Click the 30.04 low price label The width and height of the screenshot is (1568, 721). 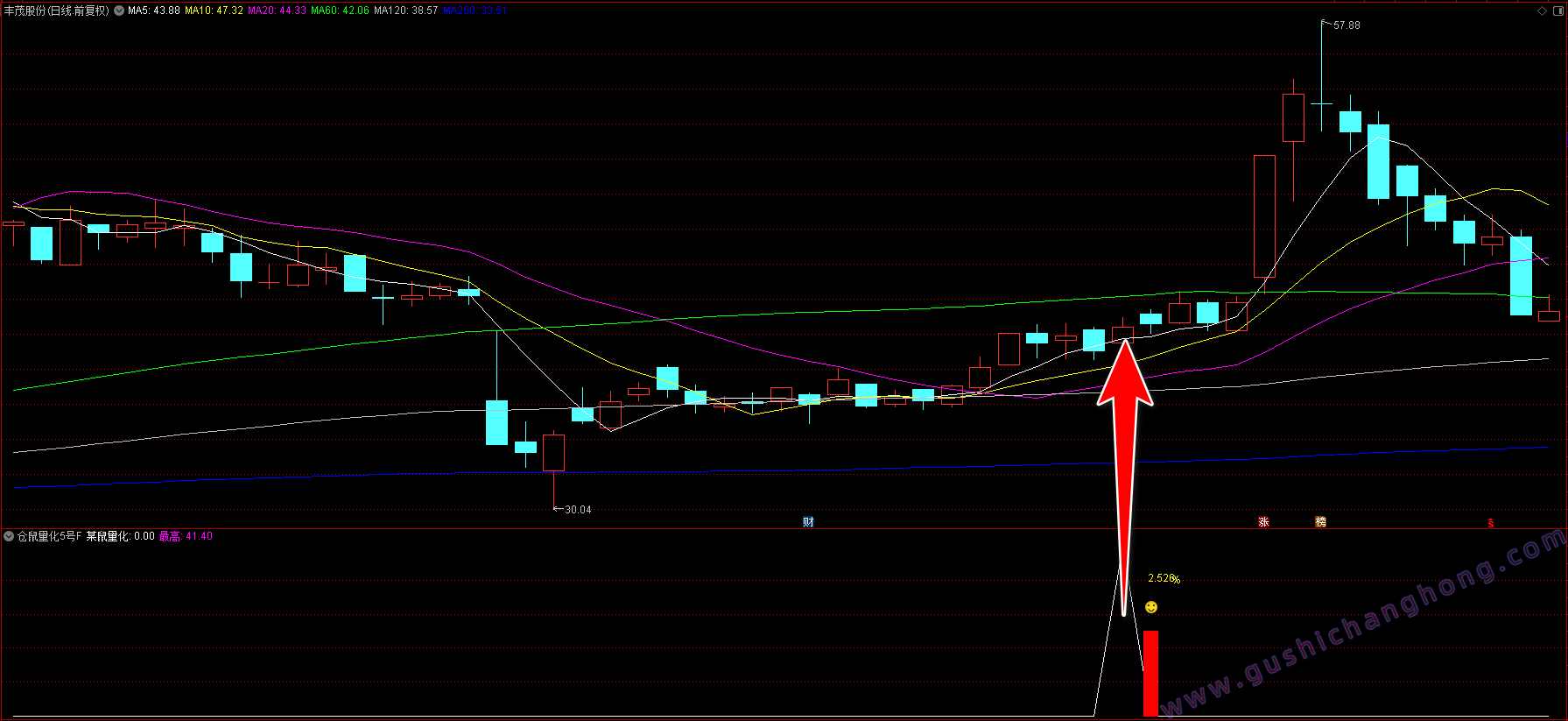[x=578, y=510]
